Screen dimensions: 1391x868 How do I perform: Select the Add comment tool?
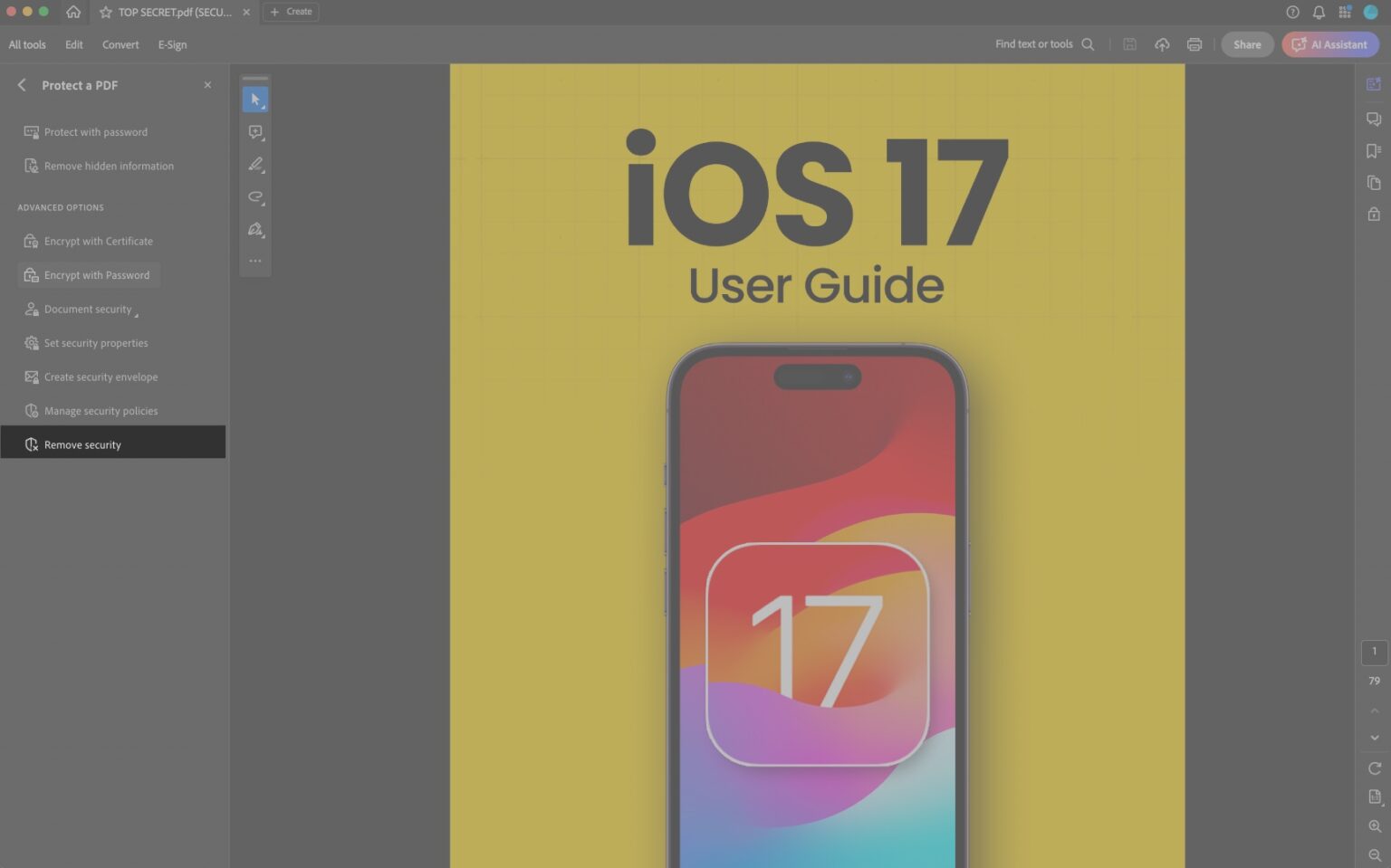pos(255,131)
